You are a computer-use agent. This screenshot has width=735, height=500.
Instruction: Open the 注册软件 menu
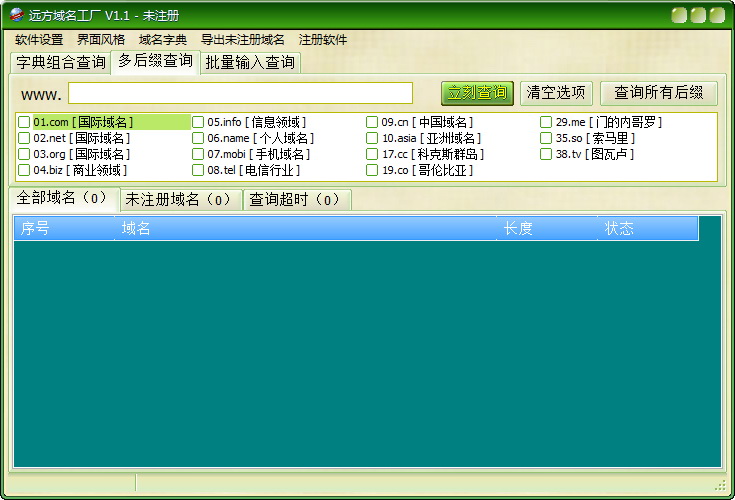coord(322,40)
